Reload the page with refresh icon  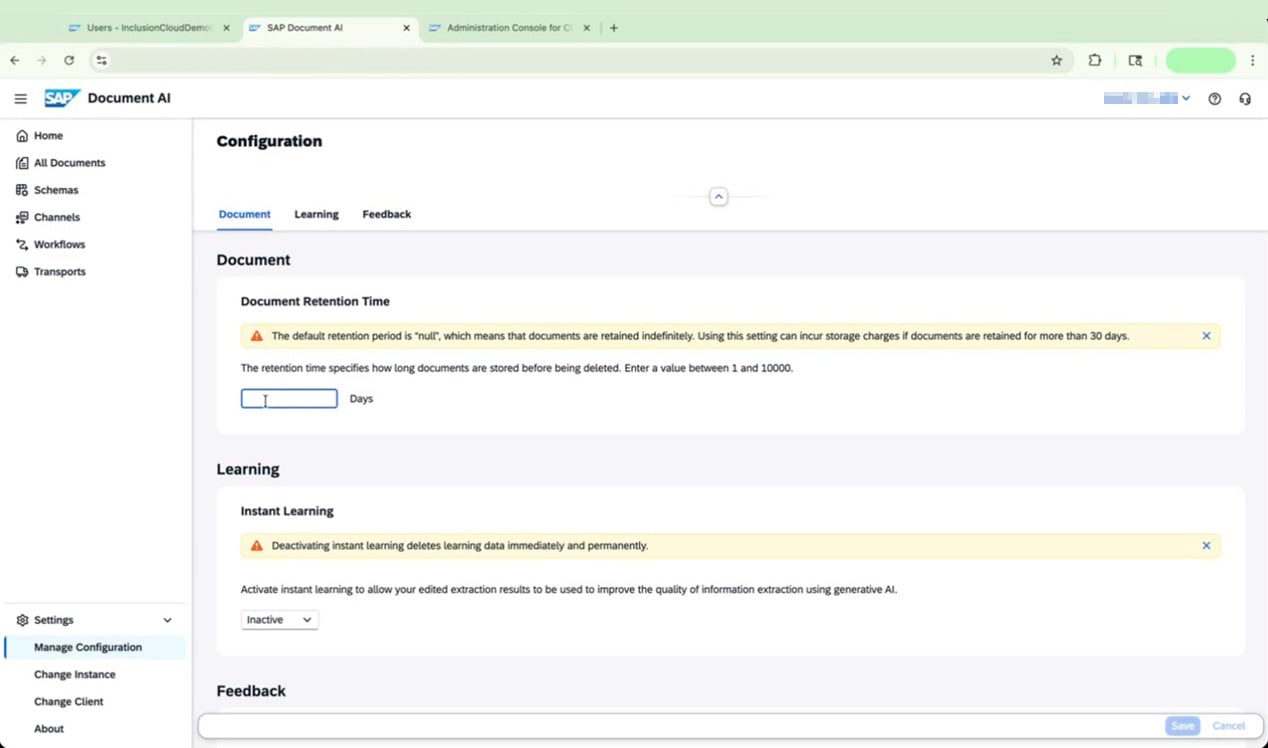(x=69, y=60)
